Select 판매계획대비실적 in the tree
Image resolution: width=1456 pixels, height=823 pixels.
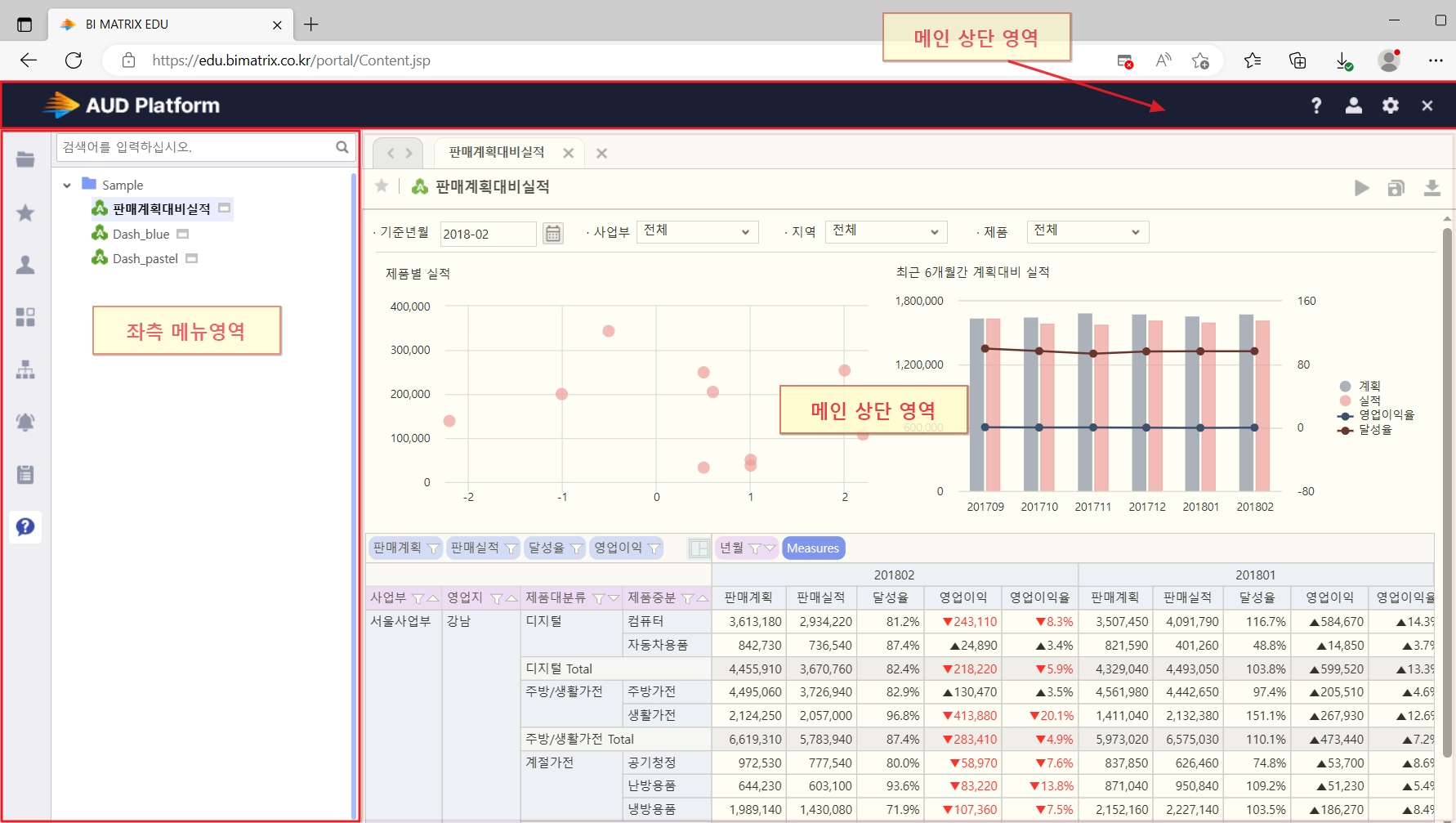[x=162, y=209]
